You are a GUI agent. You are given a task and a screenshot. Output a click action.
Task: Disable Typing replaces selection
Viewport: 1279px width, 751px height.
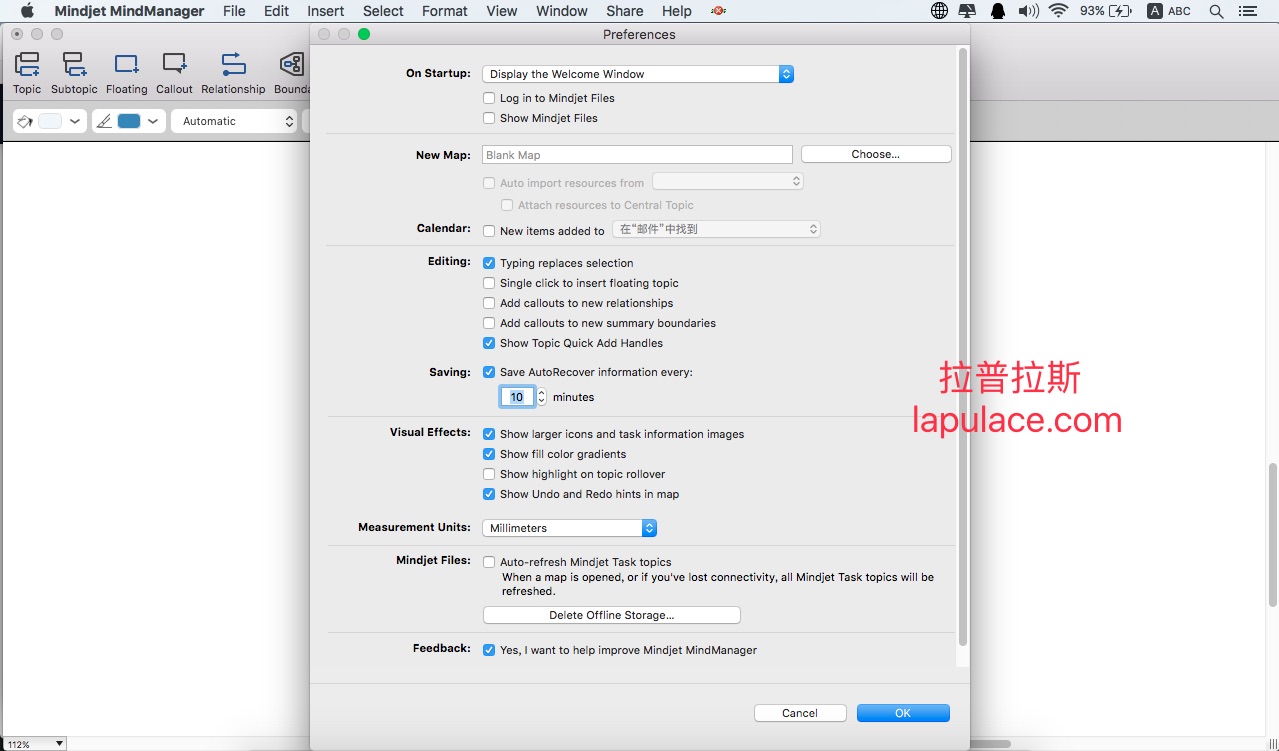489,263
